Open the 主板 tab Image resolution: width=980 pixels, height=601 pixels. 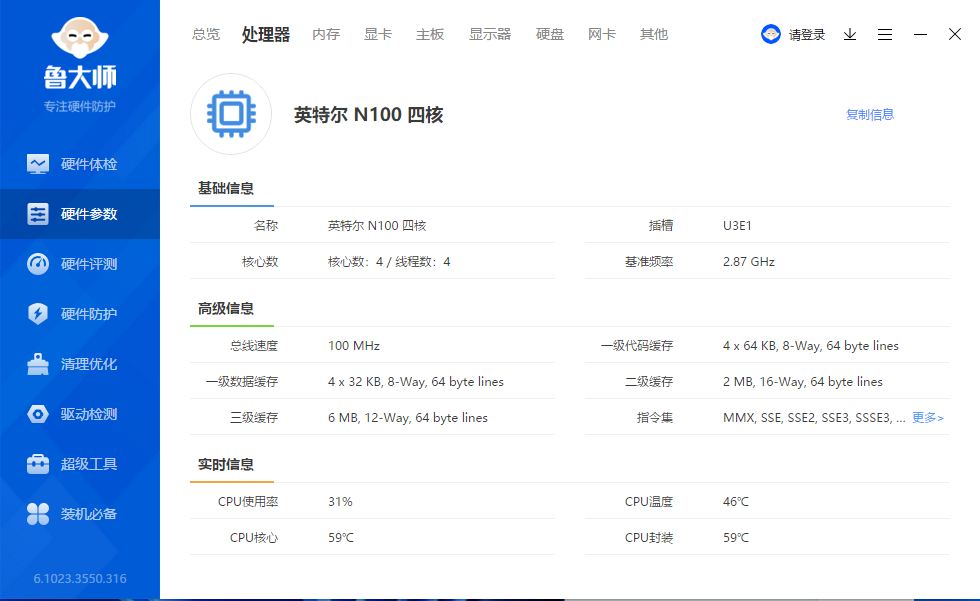coord(430,34)
